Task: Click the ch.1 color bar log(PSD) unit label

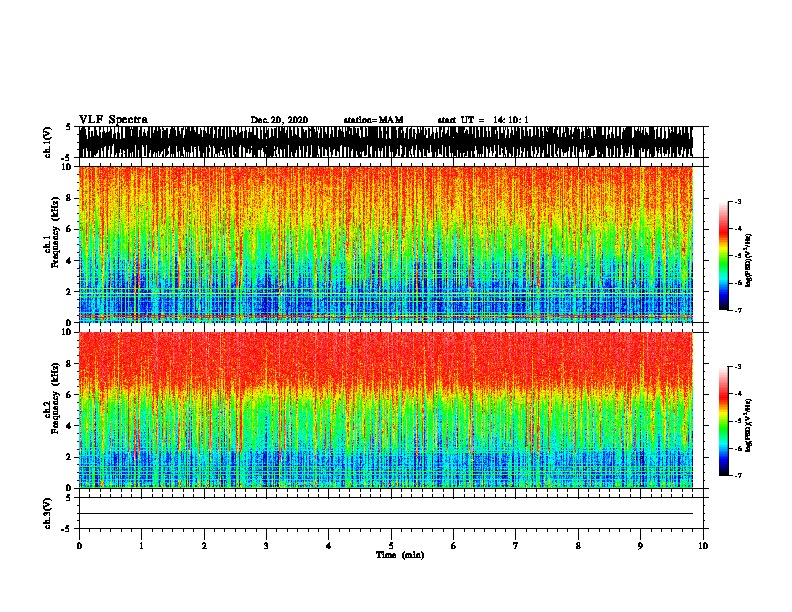Action: coord(749,260)
